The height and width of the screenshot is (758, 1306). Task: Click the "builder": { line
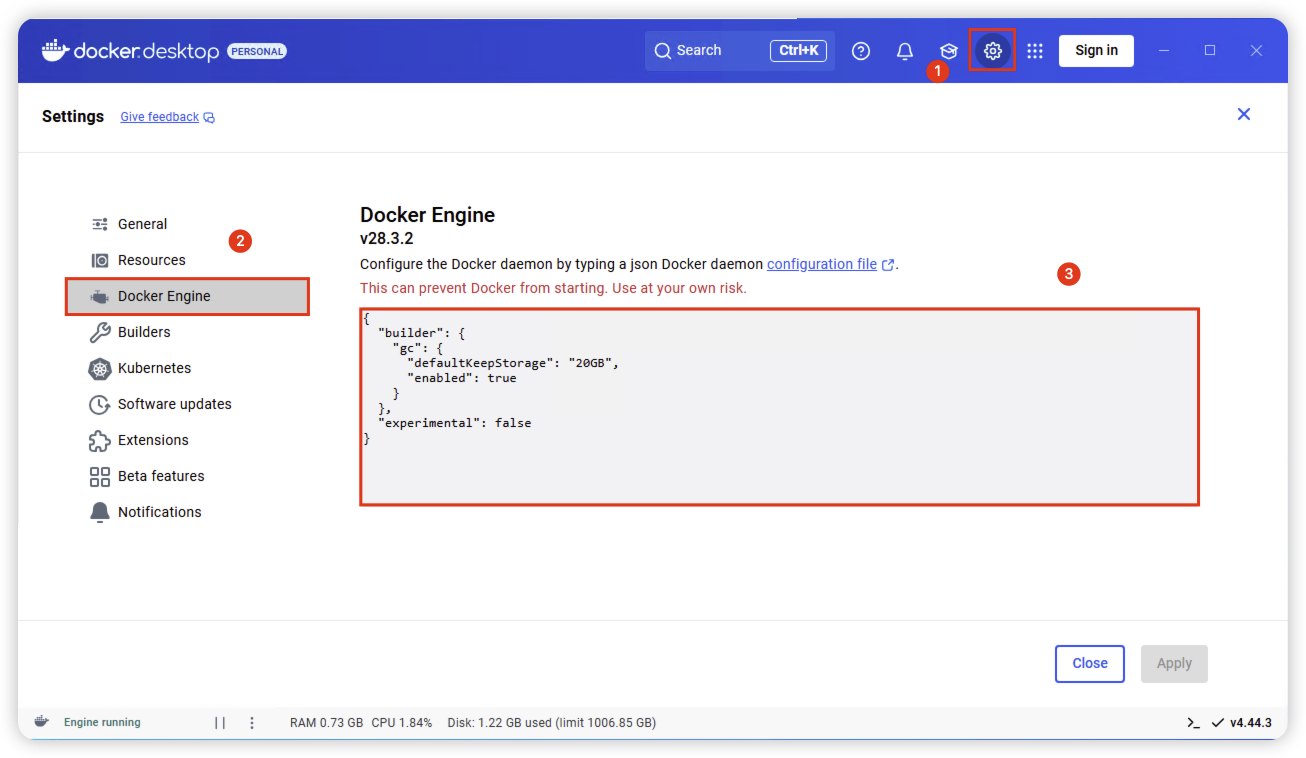tap(422, 333)
